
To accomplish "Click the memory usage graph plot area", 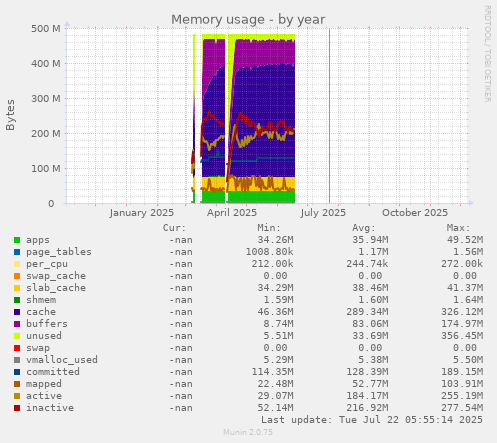I will click(x=267, y=116).
